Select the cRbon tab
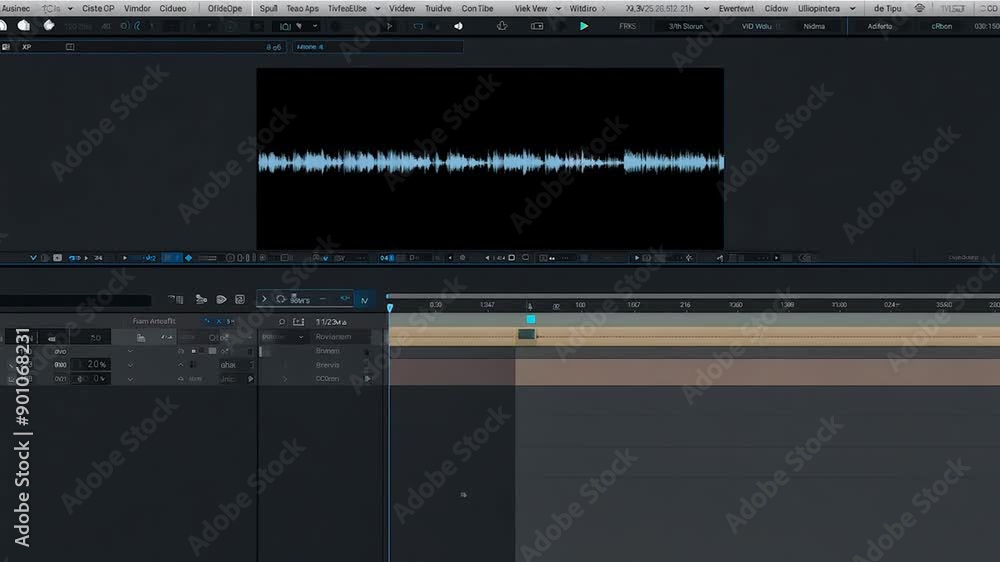The image size is (1000, 562). click(x=941, y=26)
